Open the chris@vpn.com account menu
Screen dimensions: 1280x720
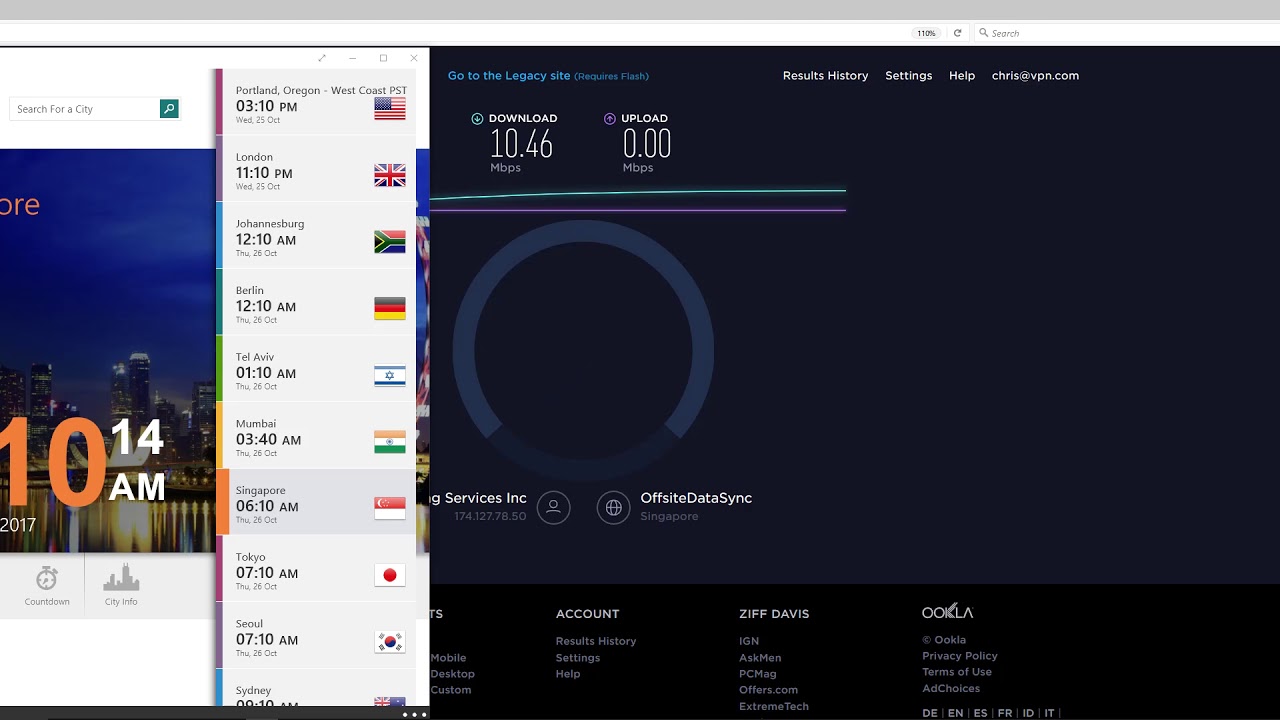click(1035, 76)
